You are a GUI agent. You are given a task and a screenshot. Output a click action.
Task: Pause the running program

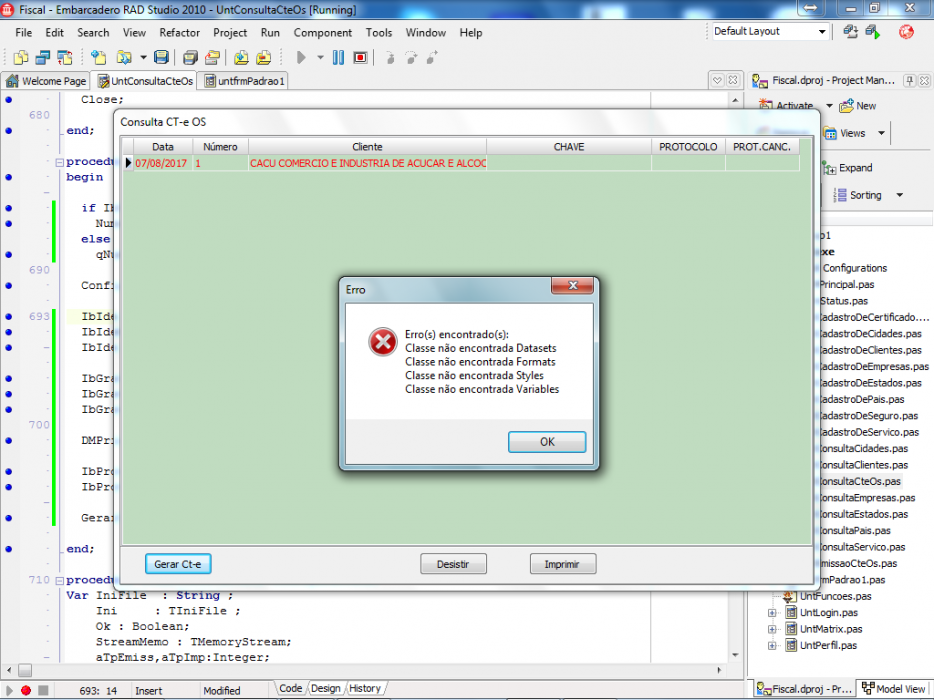(x=338, y=57)
